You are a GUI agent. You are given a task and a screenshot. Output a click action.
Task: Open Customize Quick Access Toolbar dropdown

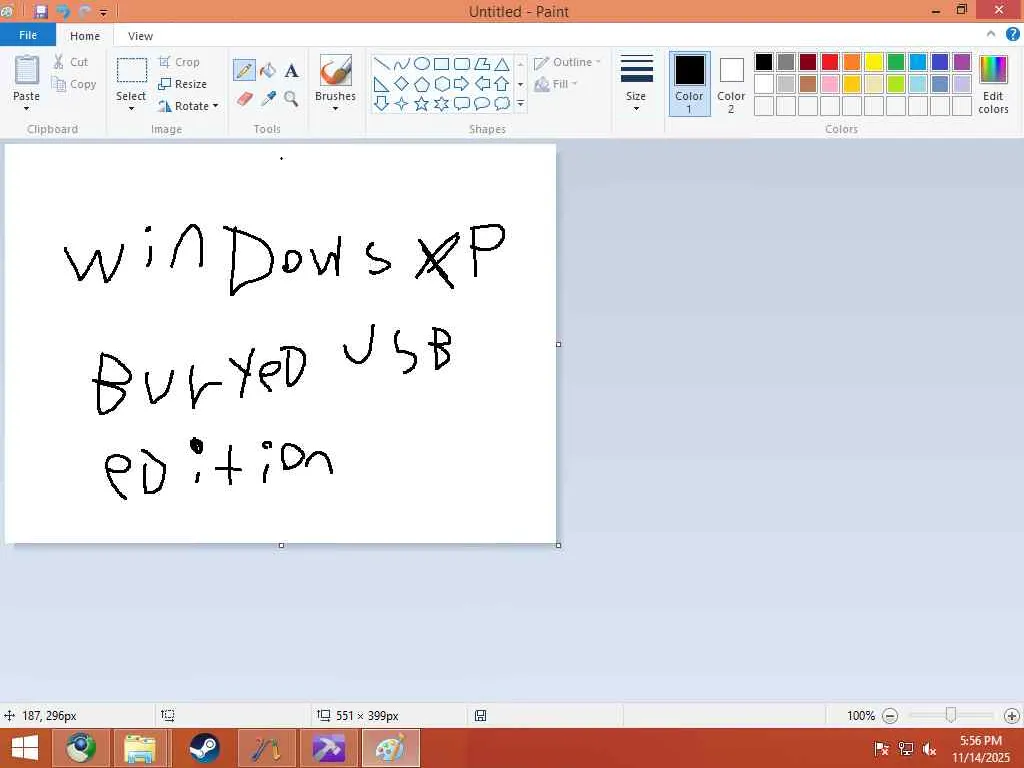(x=103, y=12)
